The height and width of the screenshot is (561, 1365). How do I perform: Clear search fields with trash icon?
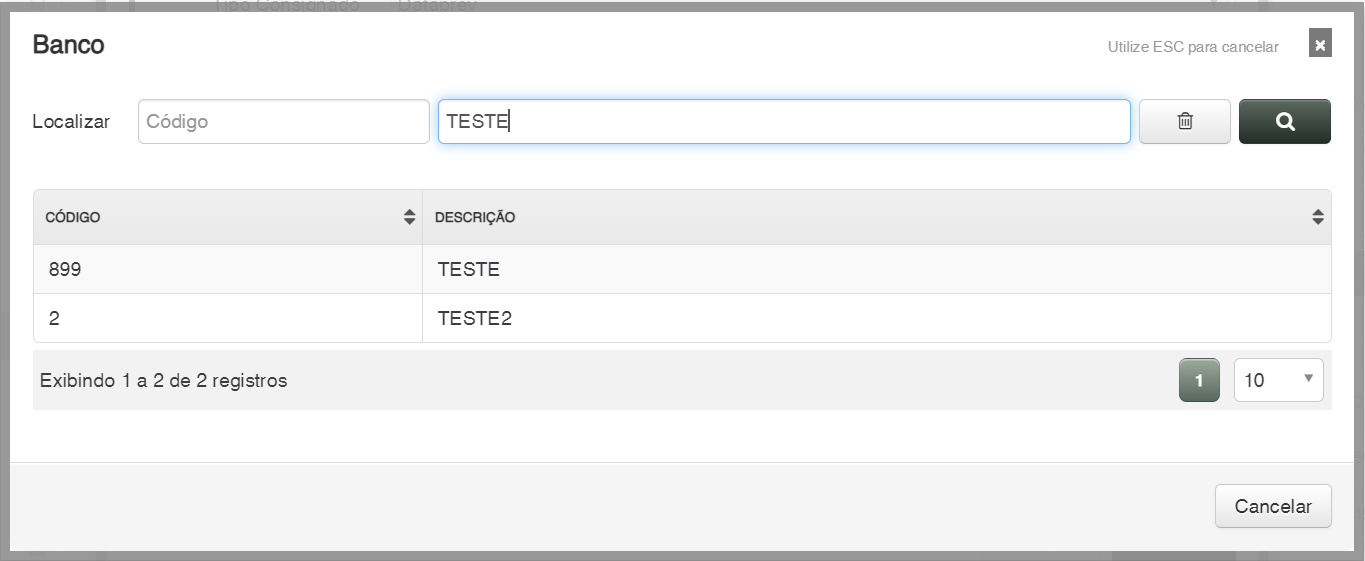click(1184, 121)
